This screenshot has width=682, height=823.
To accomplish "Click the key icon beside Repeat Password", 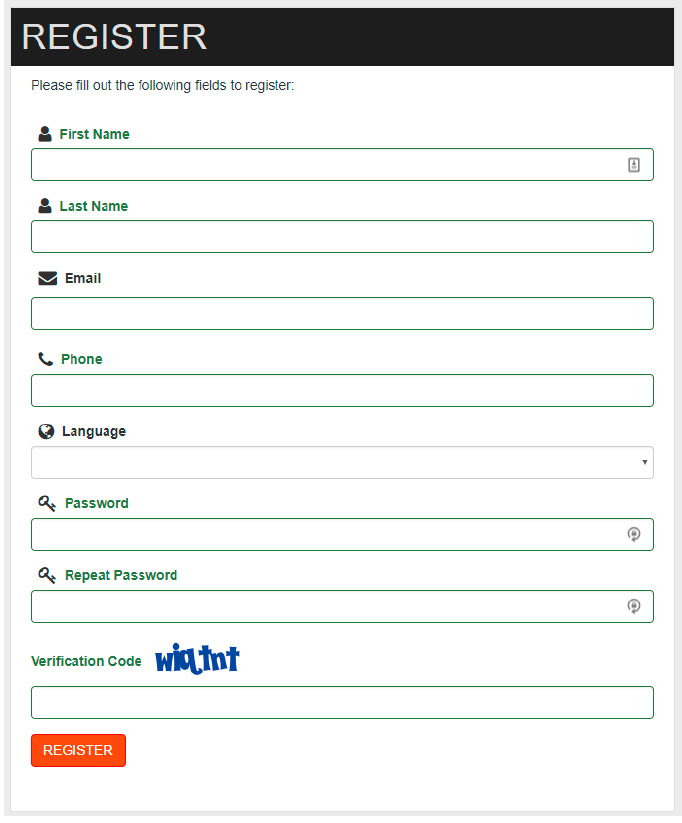I will coord(47,575).
